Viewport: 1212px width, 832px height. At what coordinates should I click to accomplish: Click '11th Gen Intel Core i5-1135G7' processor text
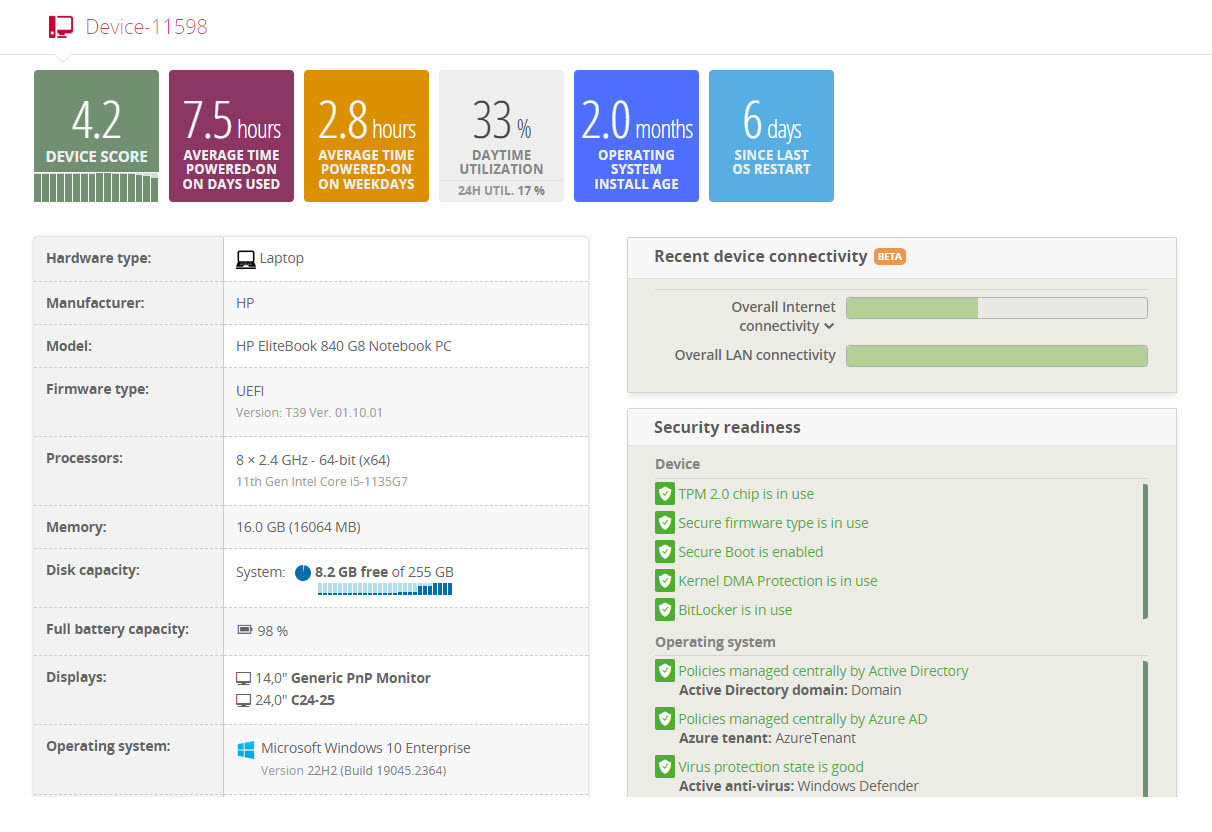coord(321,481)
